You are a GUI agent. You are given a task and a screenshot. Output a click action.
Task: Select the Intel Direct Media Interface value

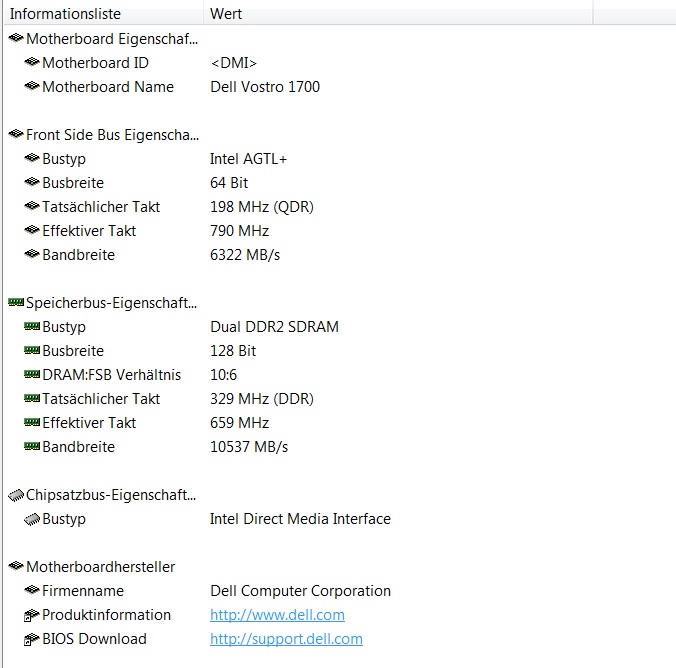(x=300, y=519)
